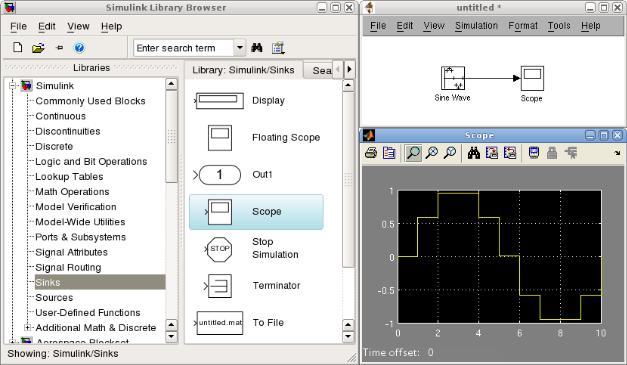Click the Display block icon
Viewport: 627px width, 365px height.
tap(219, 100)
